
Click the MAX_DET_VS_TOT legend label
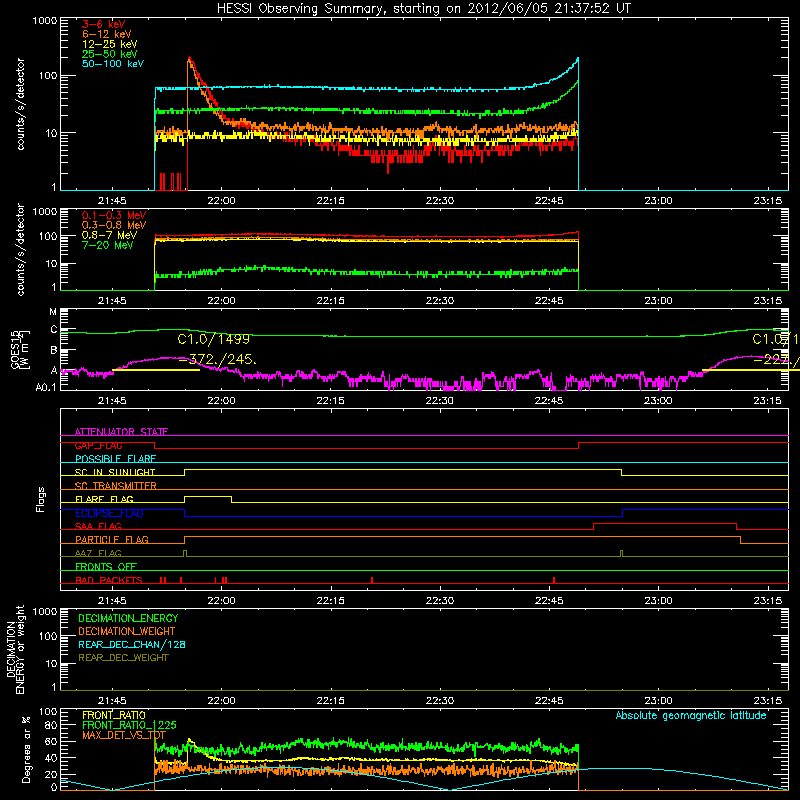click(x=124, y=735)
